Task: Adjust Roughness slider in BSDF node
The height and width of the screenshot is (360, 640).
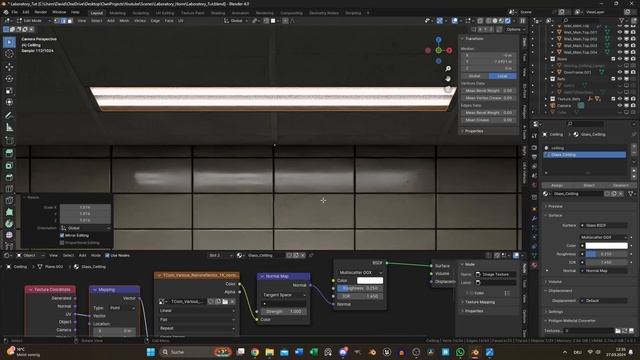Action: [x=360, y=288]
